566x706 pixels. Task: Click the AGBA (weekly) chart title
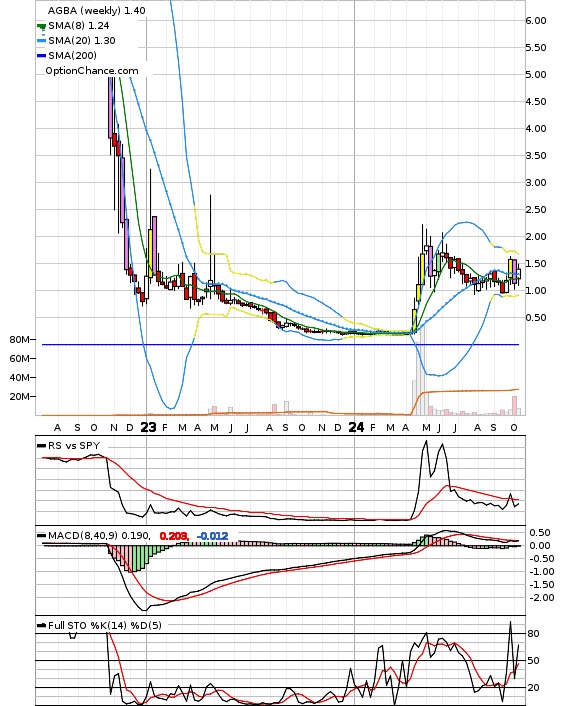(x=96, y=10)
